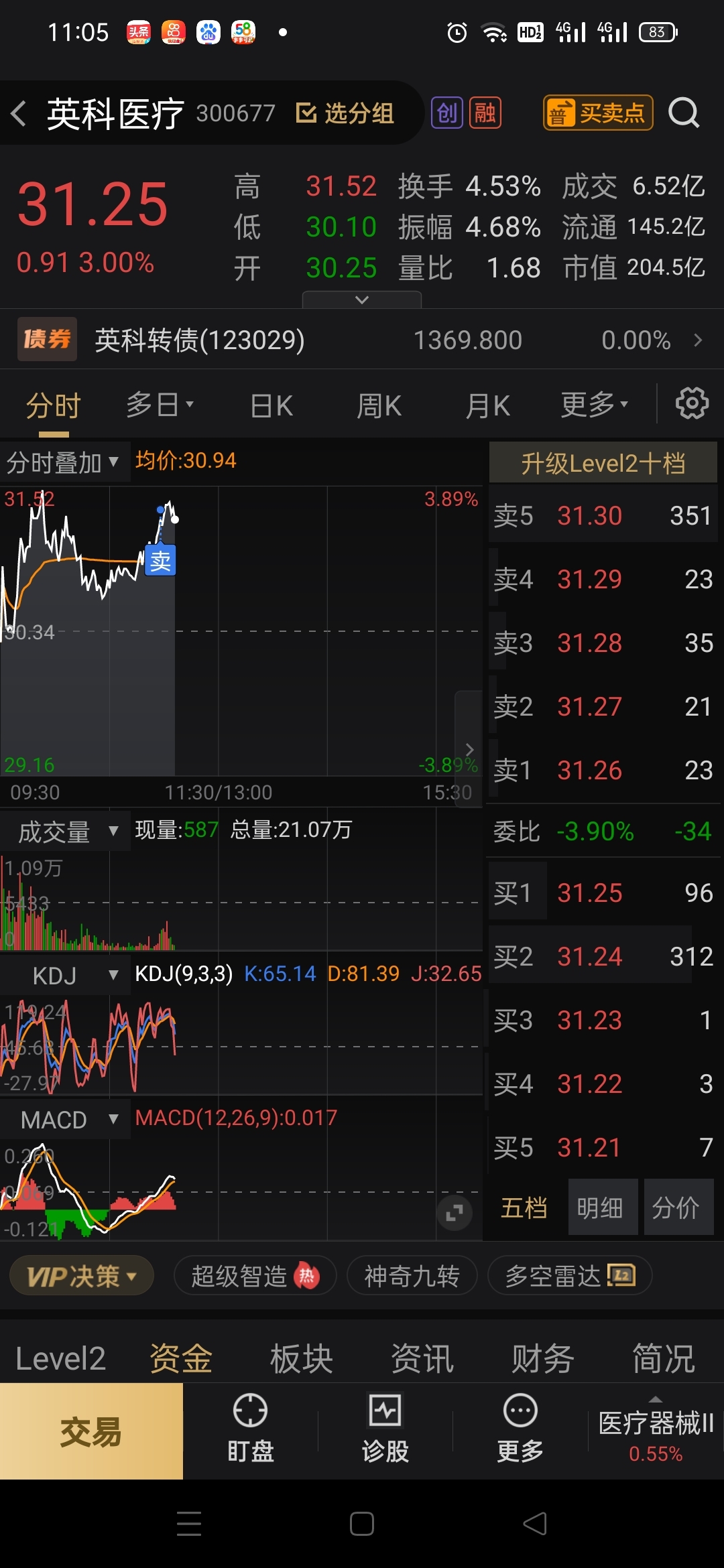Image resolution: width=724 pixels, height=1568 pixels.
Task: Open the 简况 section tab
Action: coord(664,1358)
